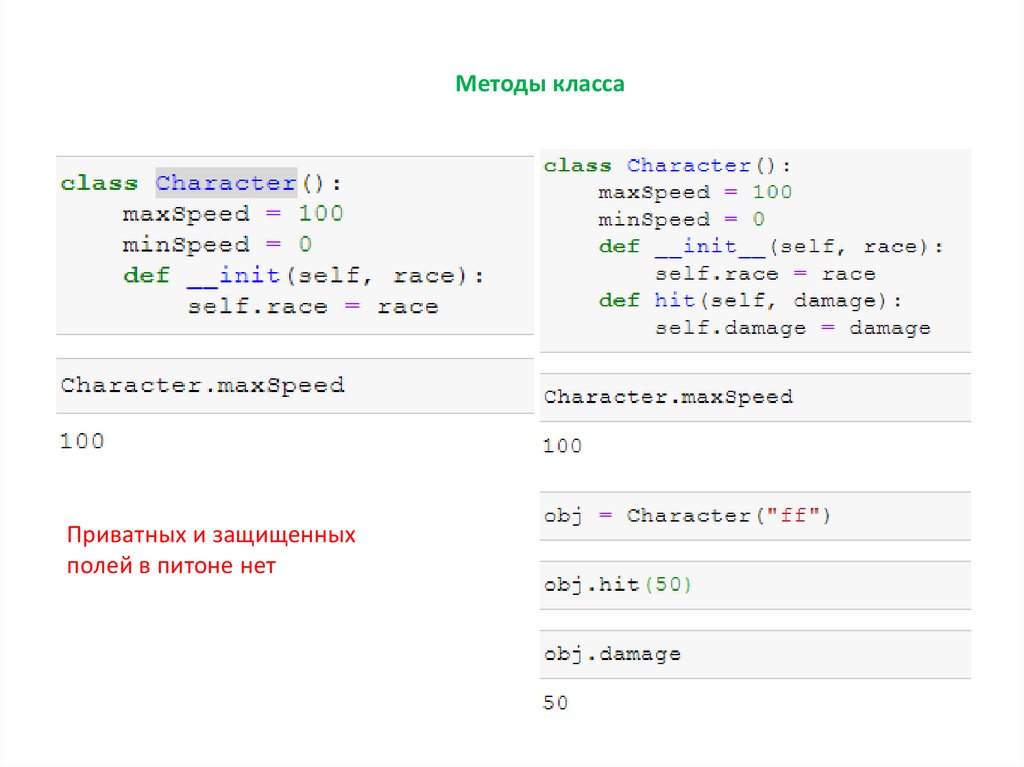Click the red text "полей в питоне нет"
The image size is (1024, 767).
(170, 566)
